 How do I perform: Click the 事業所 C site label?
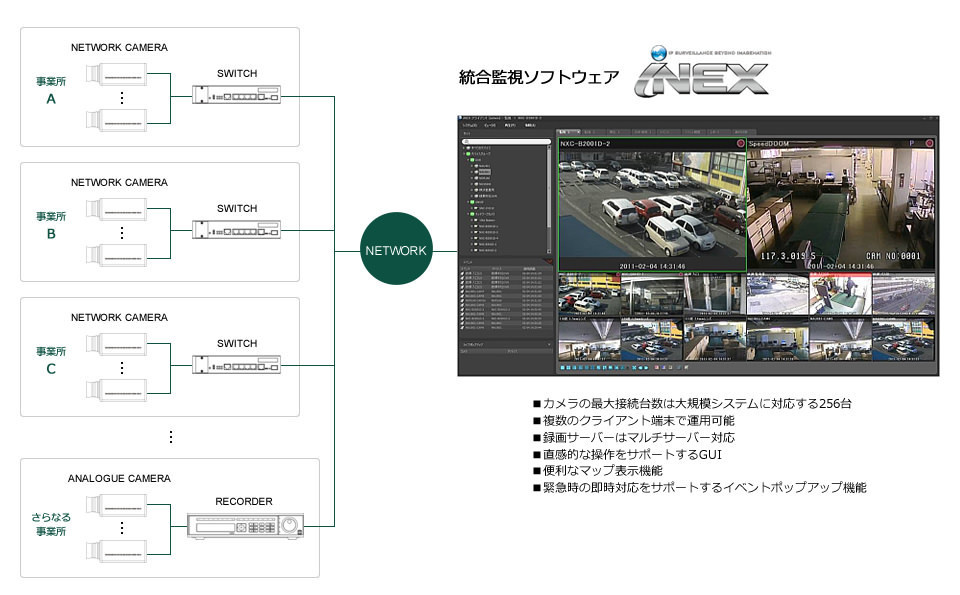51,360
